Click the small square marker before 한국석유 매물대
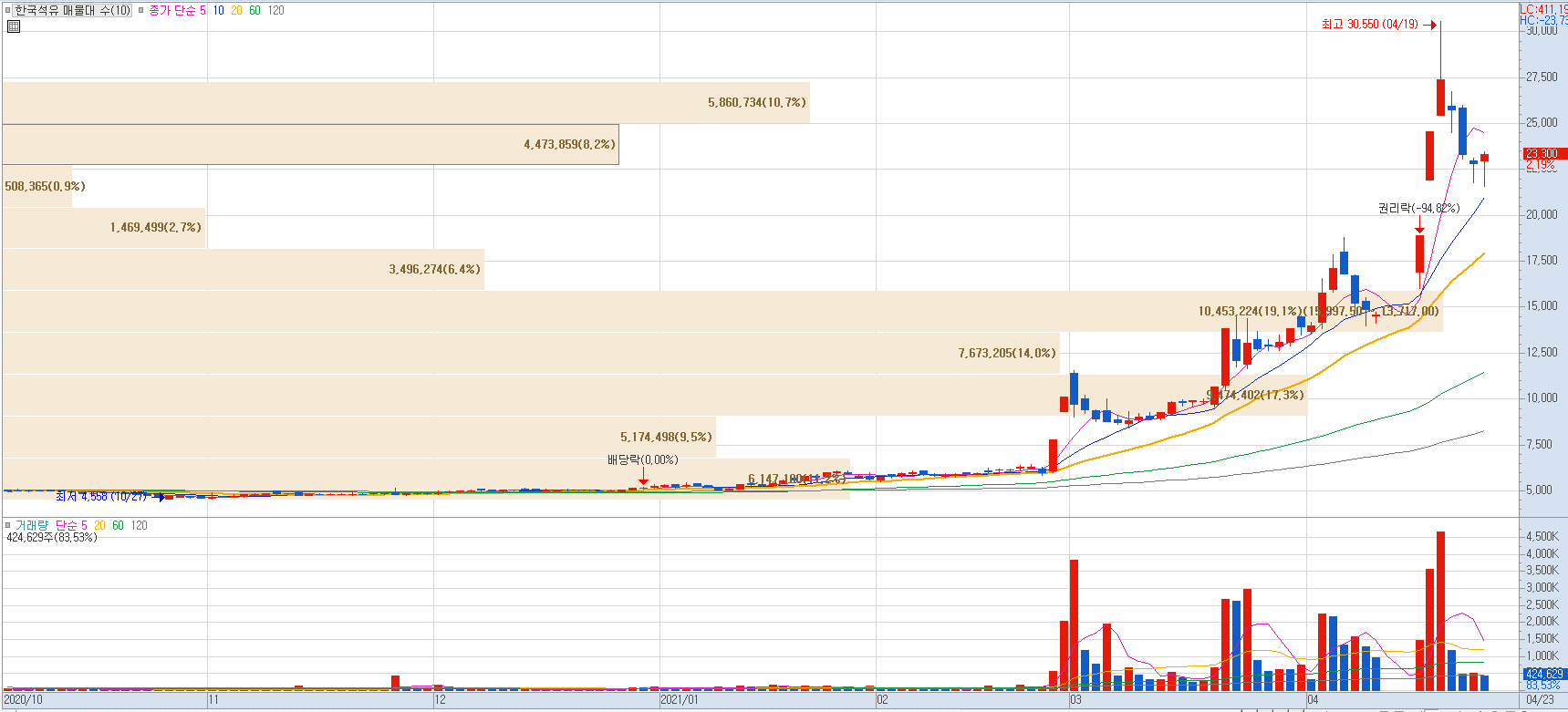1568x712 pixels. [8, 11]
